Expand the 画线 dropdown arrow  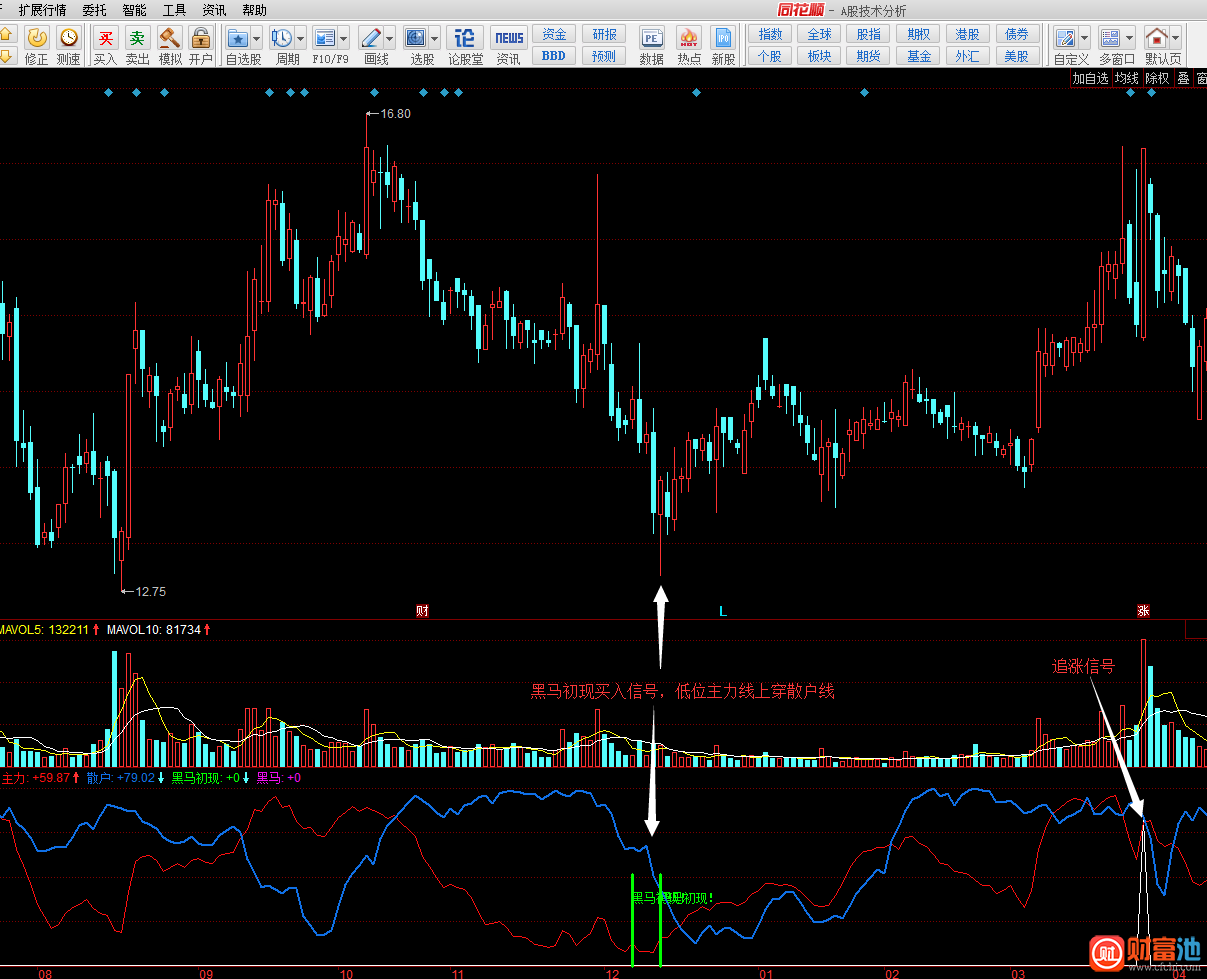click(389, 38)
